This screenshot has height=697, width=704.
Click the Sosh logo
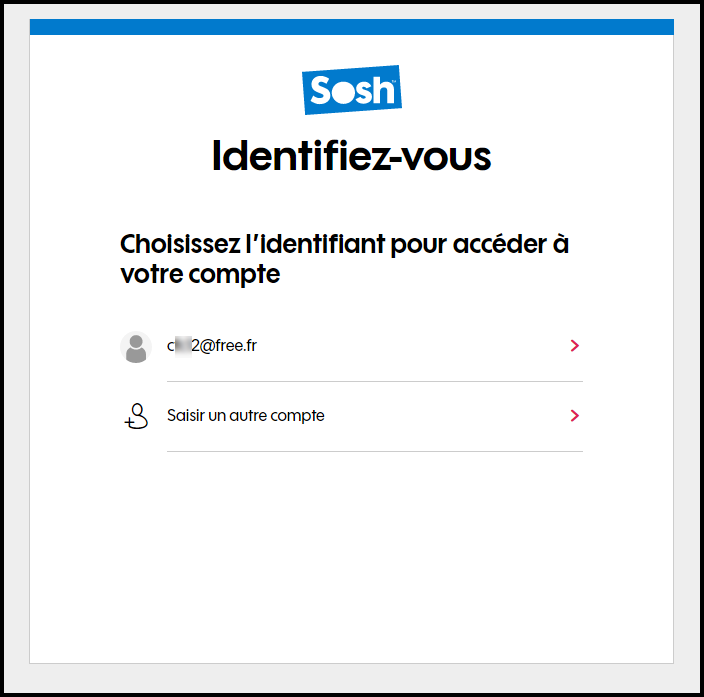point(352,90)
